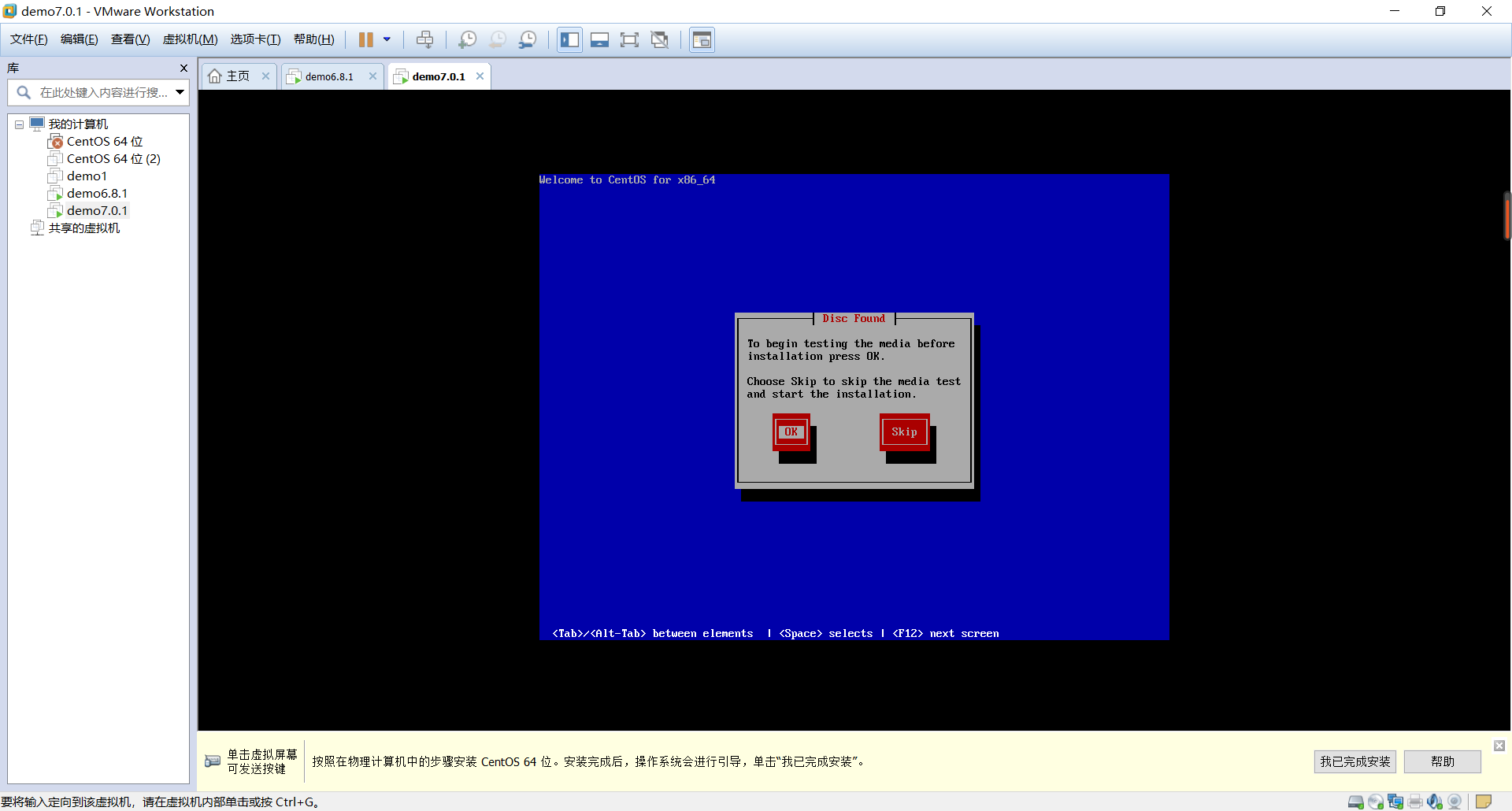The width and height of the screenshot is (1512, 811).
Task: Click the Unity mode toolbar icon
Action: point(660,39)
